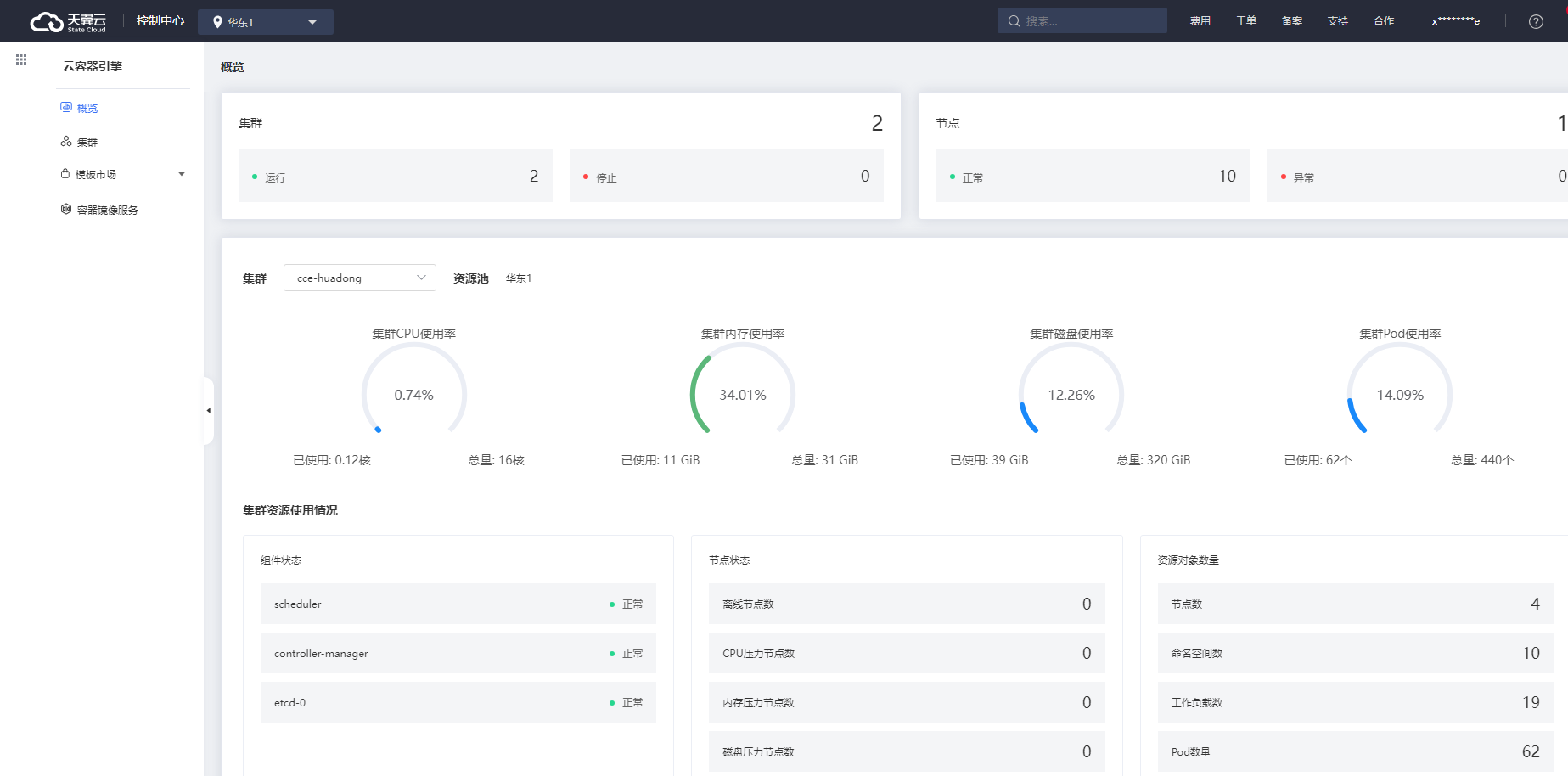Click the 概览 overview sidebar icon
1568x776 pixels.
(66, 107)
